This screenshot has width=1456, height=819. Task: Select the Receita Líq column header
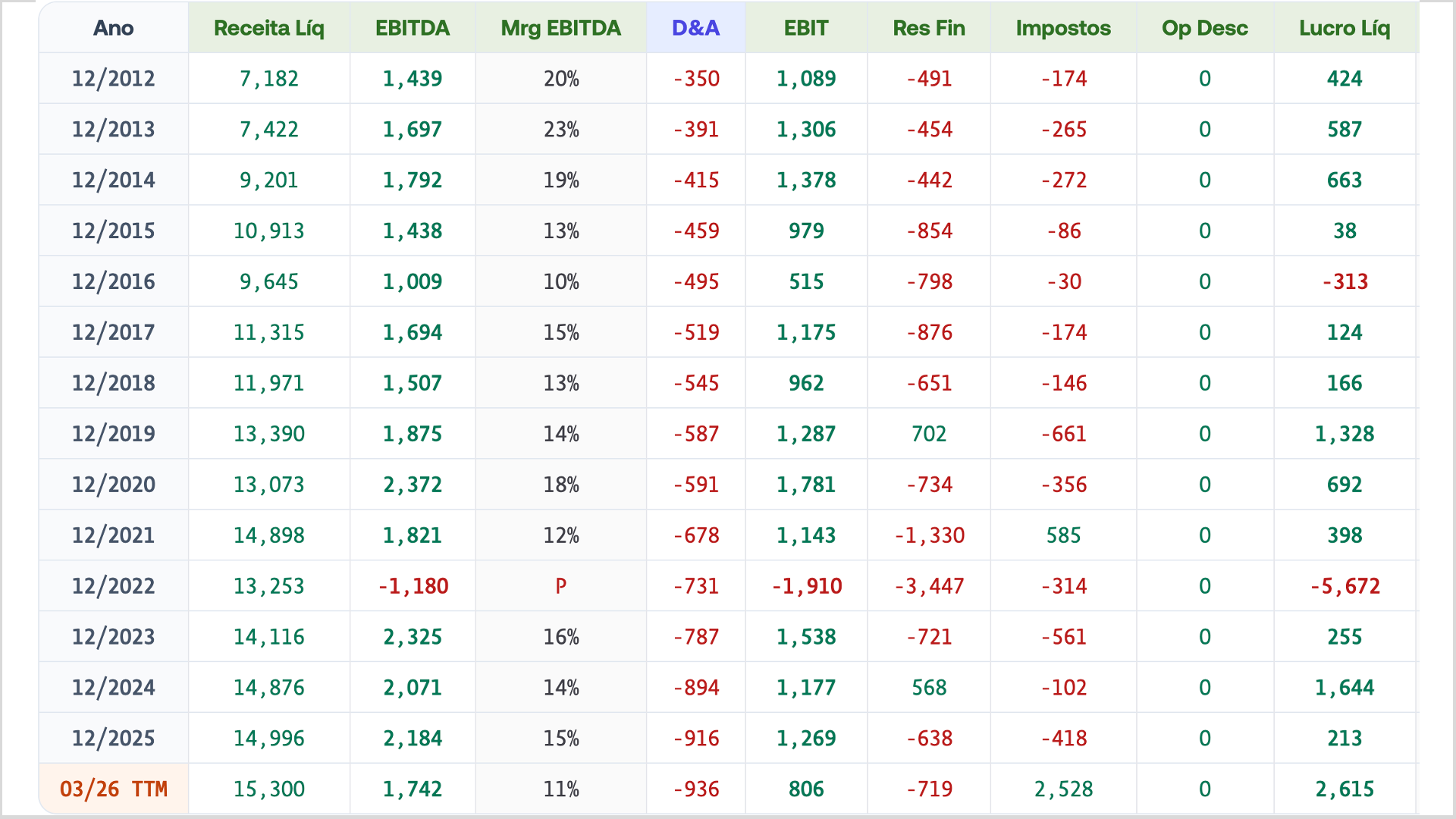pos(268,28)
